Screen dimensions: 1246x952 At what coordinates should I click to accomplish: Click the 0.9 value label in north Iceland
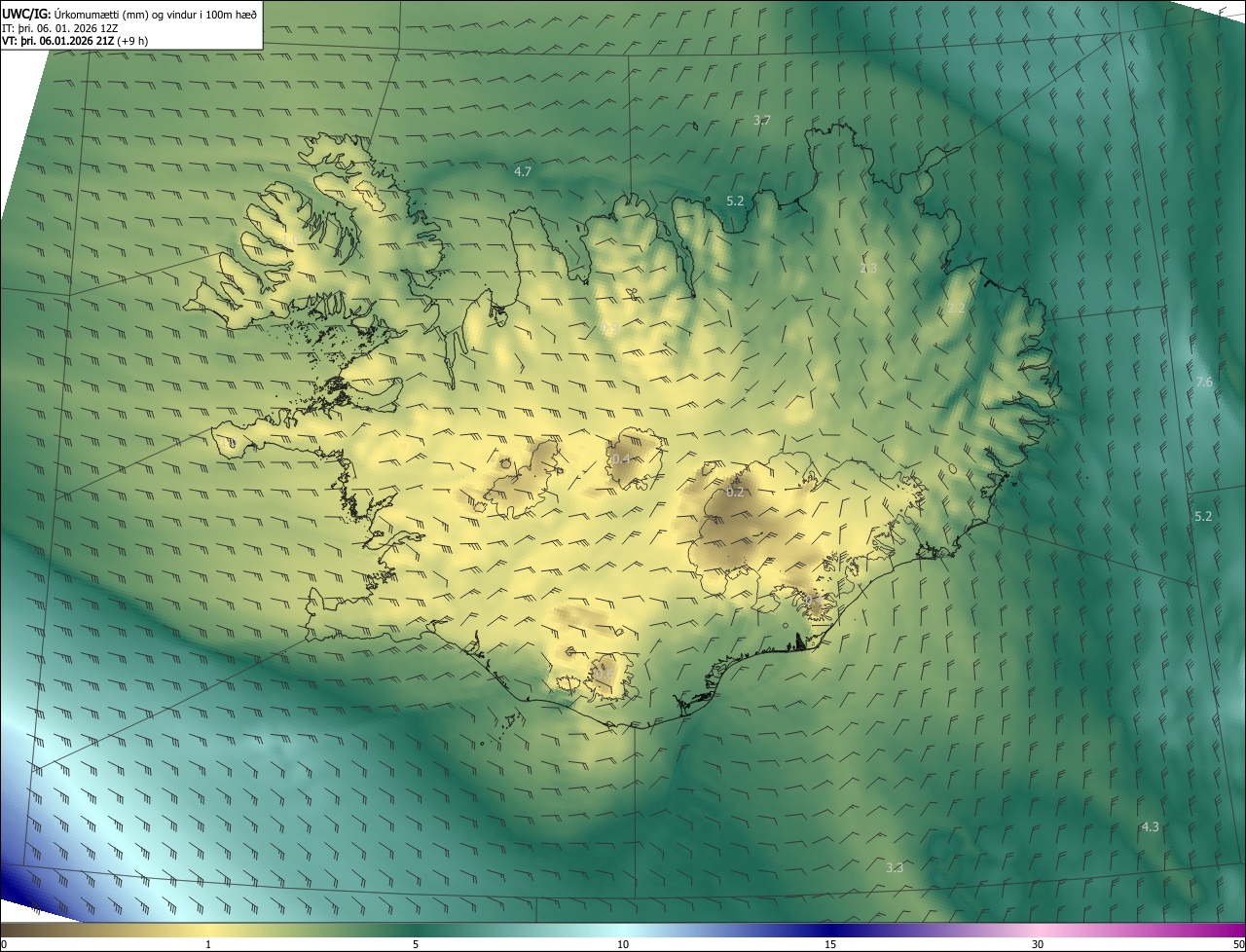609,328
